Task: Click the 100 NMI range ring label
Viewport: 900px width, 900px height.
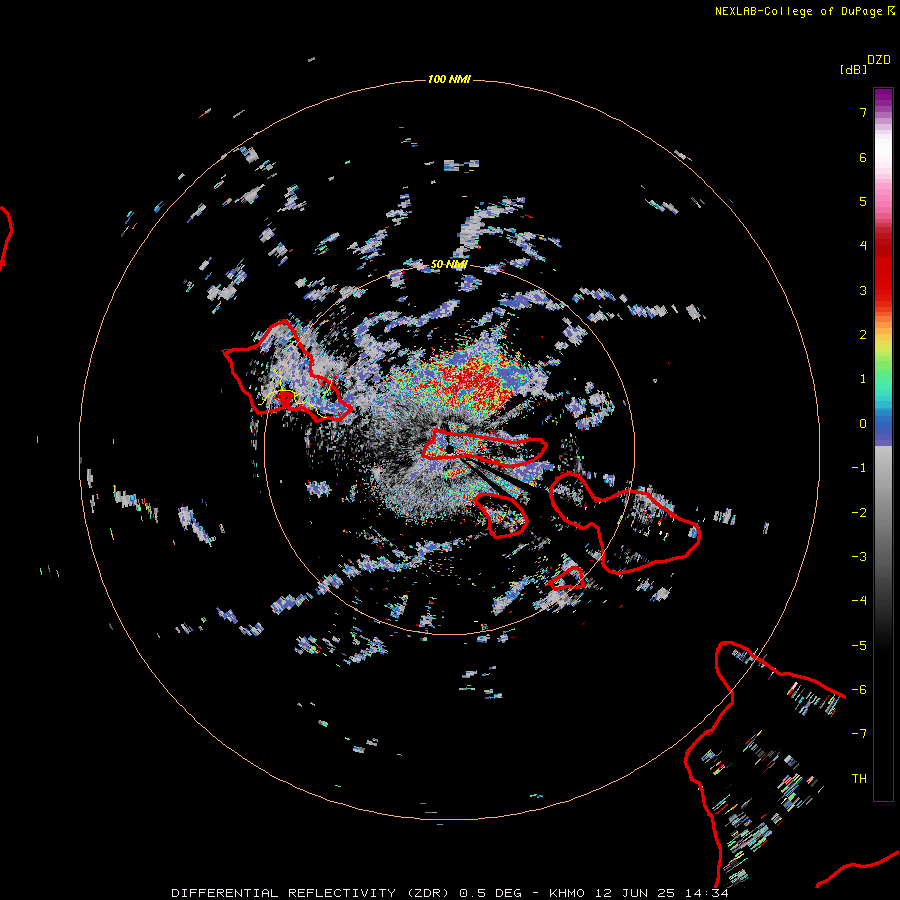Action: click(449, 79)
